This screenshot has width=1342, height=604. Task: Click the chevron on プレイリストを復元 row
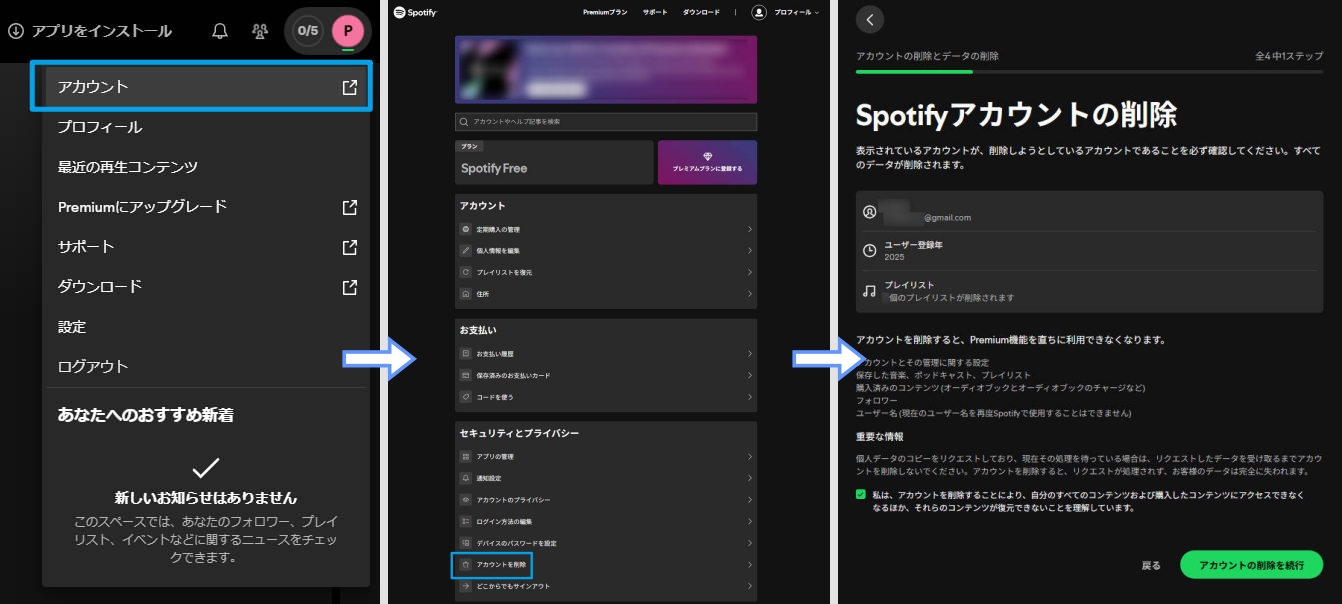click(x=750, y=272)
